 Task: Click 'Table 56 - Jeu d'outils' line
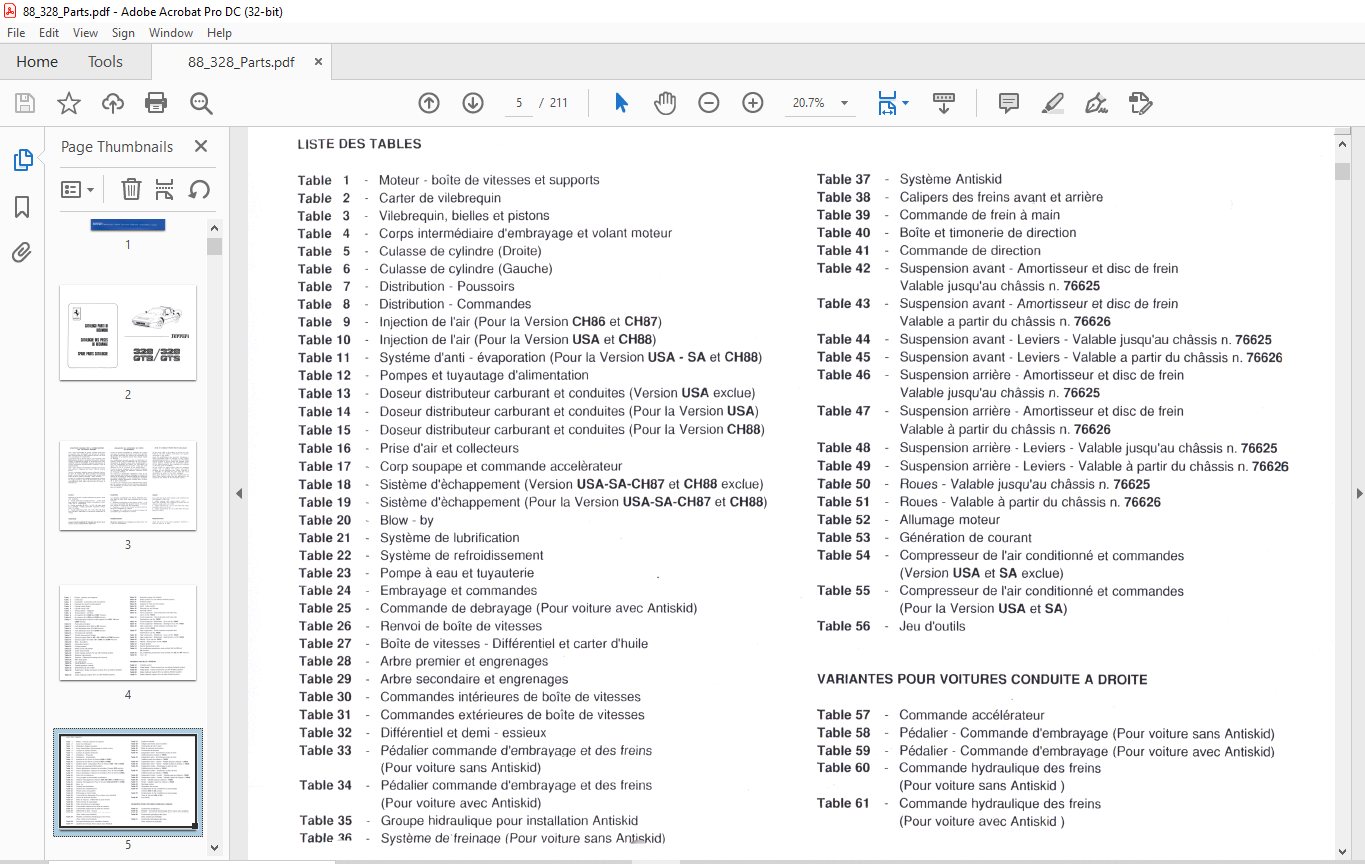[x=891, y=626]
